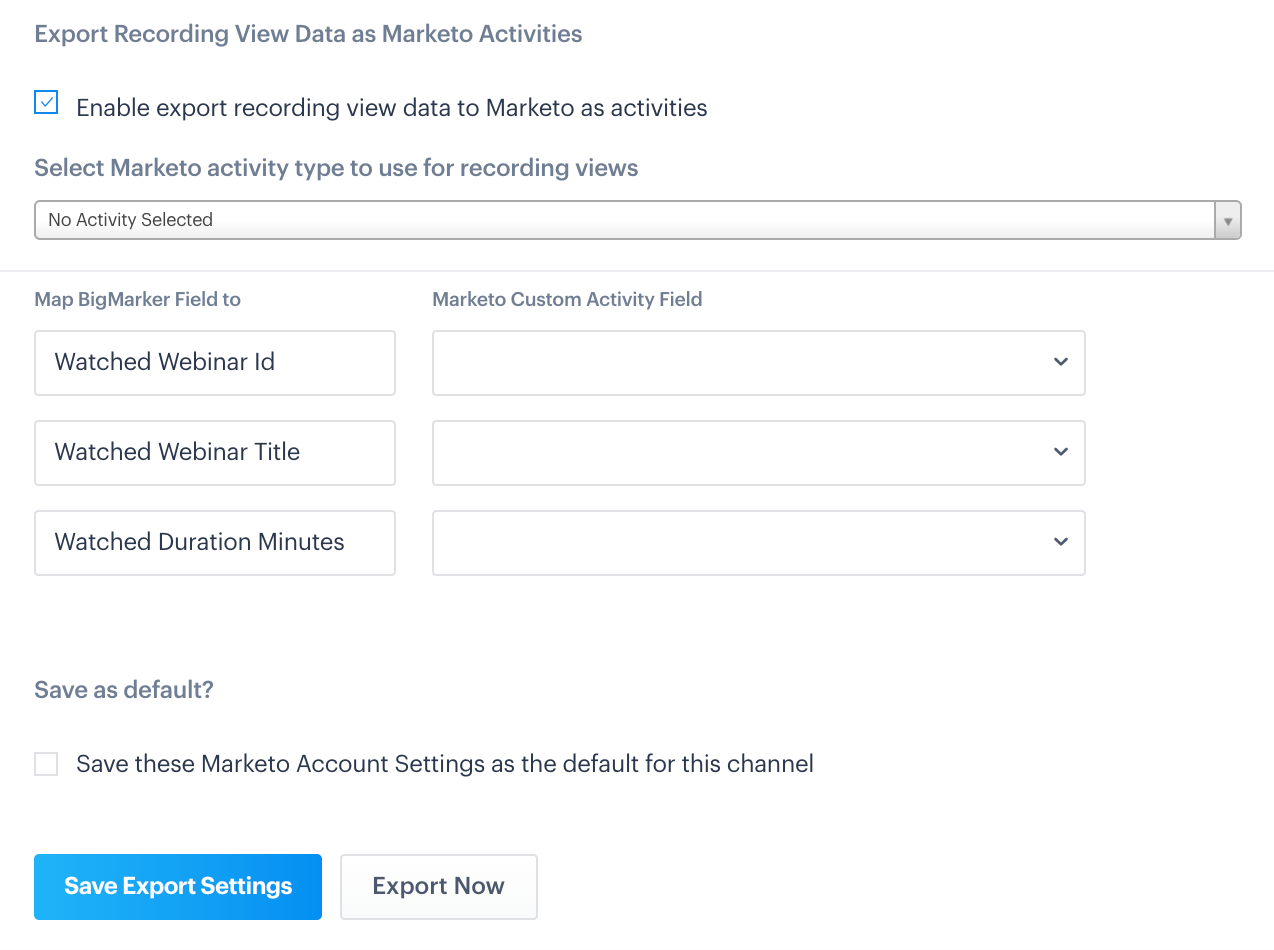This screenshot has height=950, width=1274.
Task: Uncheck Enable export recording view data checkbox
Action: (46, 102)
